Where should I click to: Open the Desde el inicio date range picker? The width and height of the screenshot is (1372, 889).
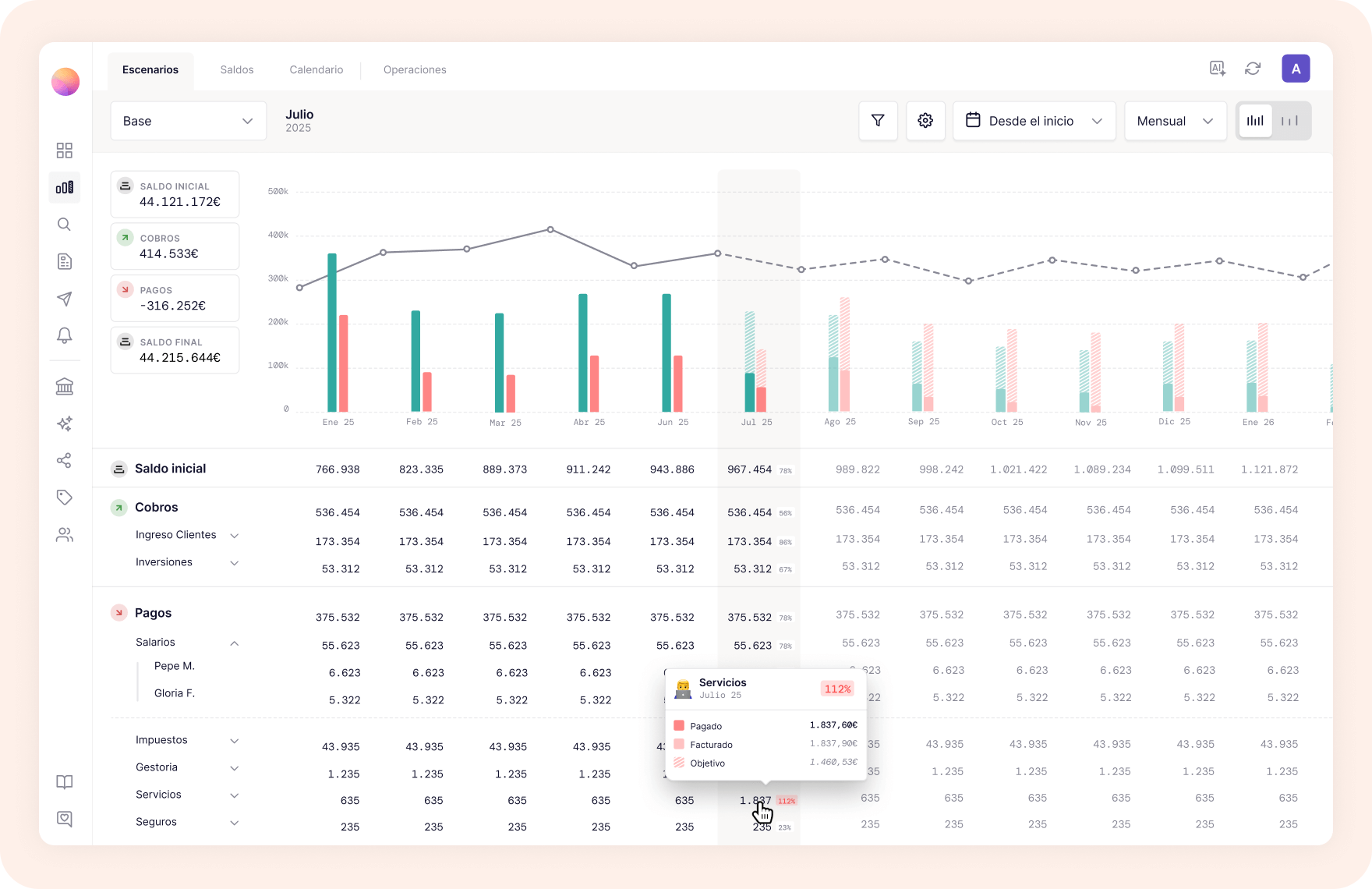[1034, 121]
